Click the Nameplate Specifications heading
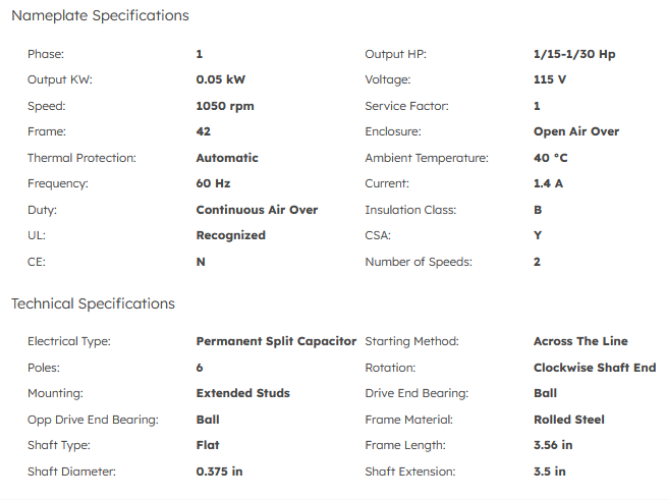This screenshot has height=500, width=669. click(x=100, y=16)
